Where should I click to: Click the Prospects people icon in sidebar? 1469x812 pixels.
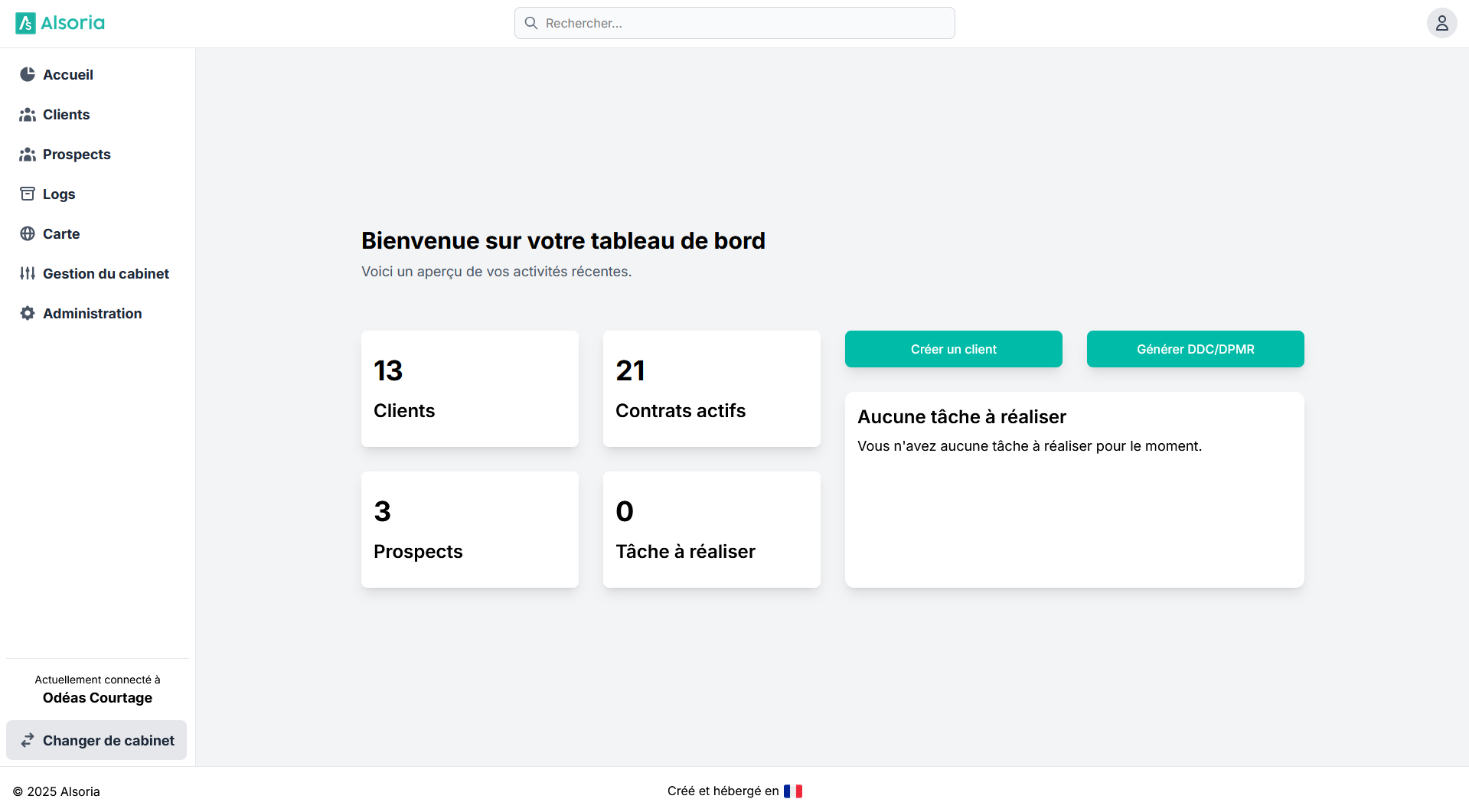click(x=28, y=155)
